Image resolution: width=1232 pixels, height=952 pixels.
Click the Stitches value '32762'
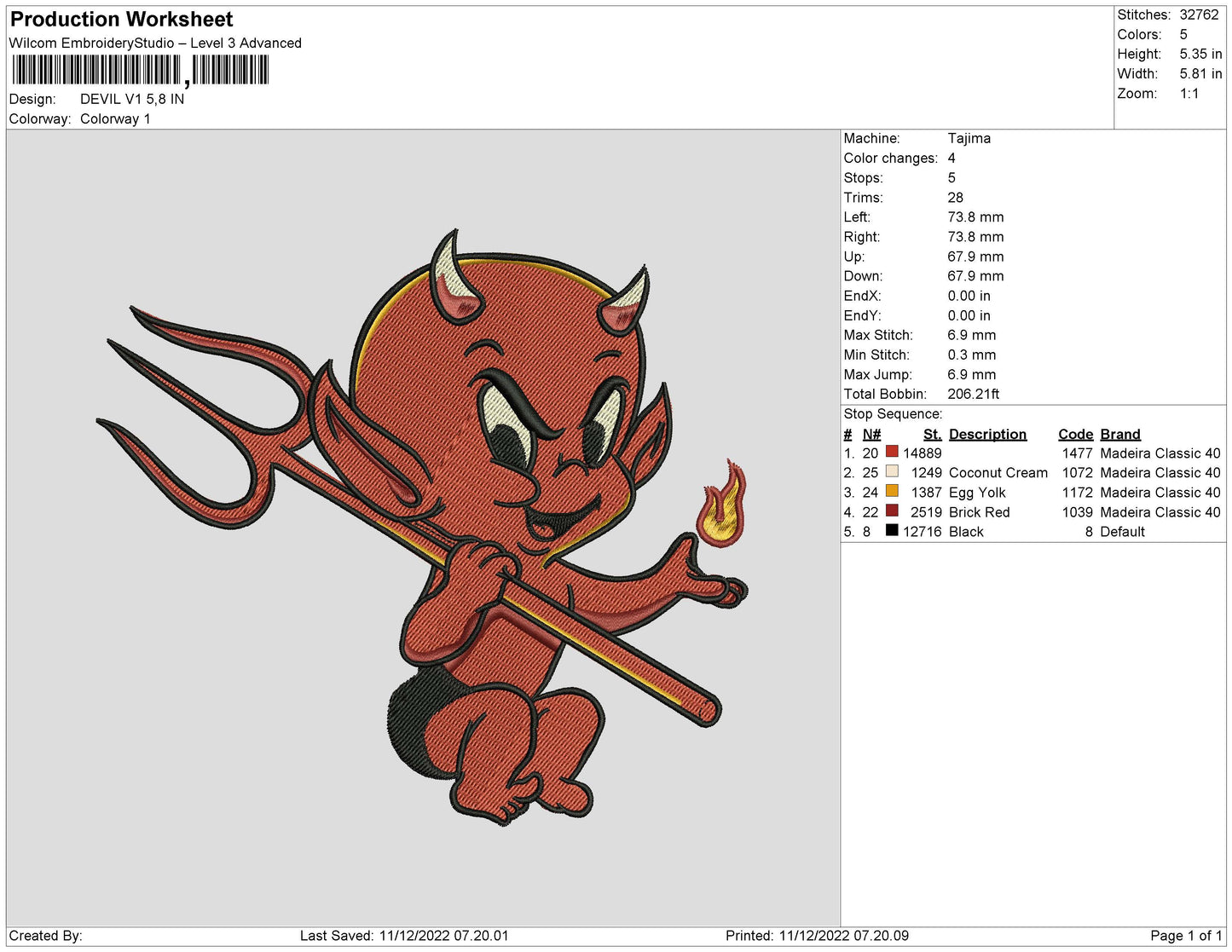[x=1199, y=14]
